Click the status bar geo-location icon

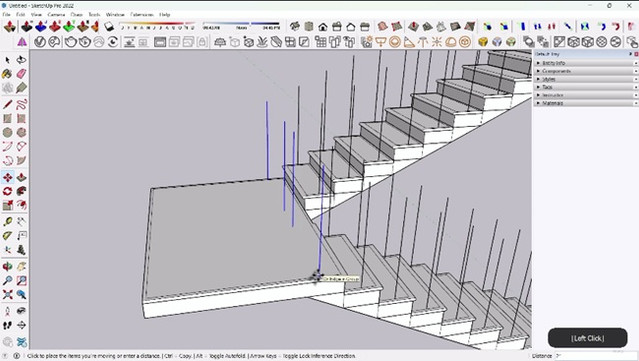pyautogui.click(x=6, y=356)
